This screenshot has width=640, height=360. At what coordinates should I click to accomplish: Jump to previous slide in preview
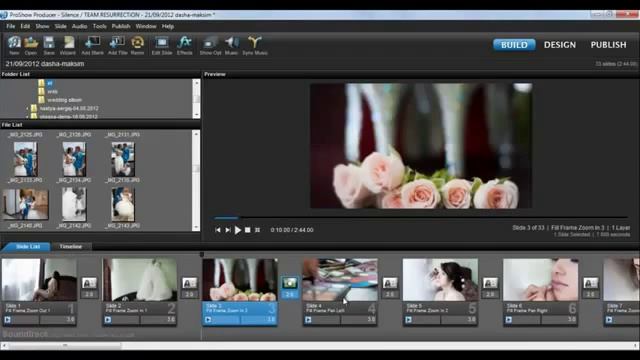tap(218, 230)
